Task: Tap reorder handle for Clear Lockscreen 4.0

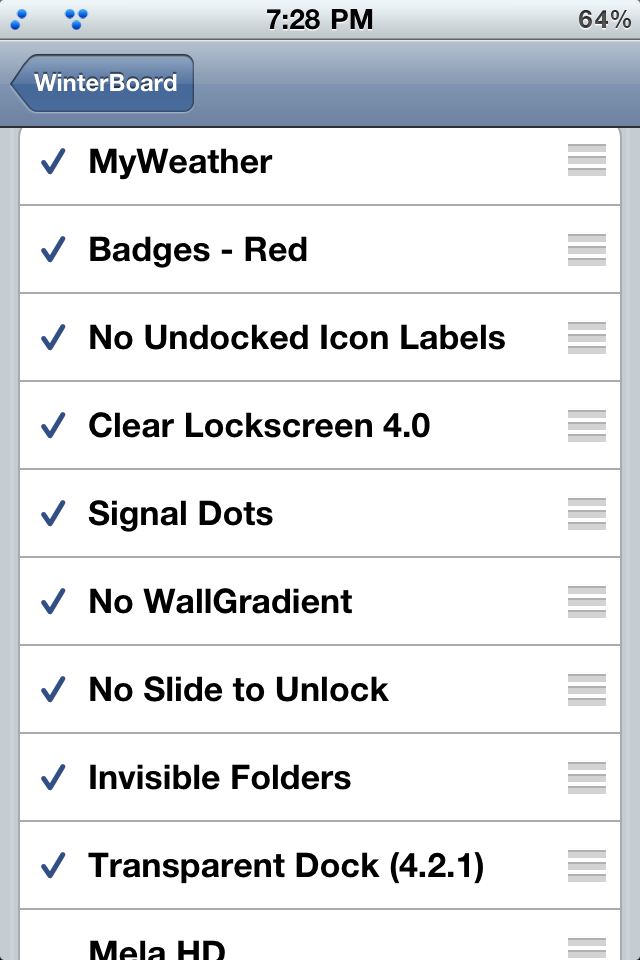Action: tap(586, 426)
